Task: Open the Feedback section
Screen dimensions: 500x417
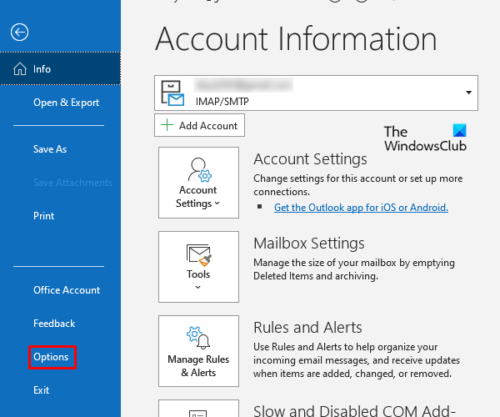Action: [54, 323]
